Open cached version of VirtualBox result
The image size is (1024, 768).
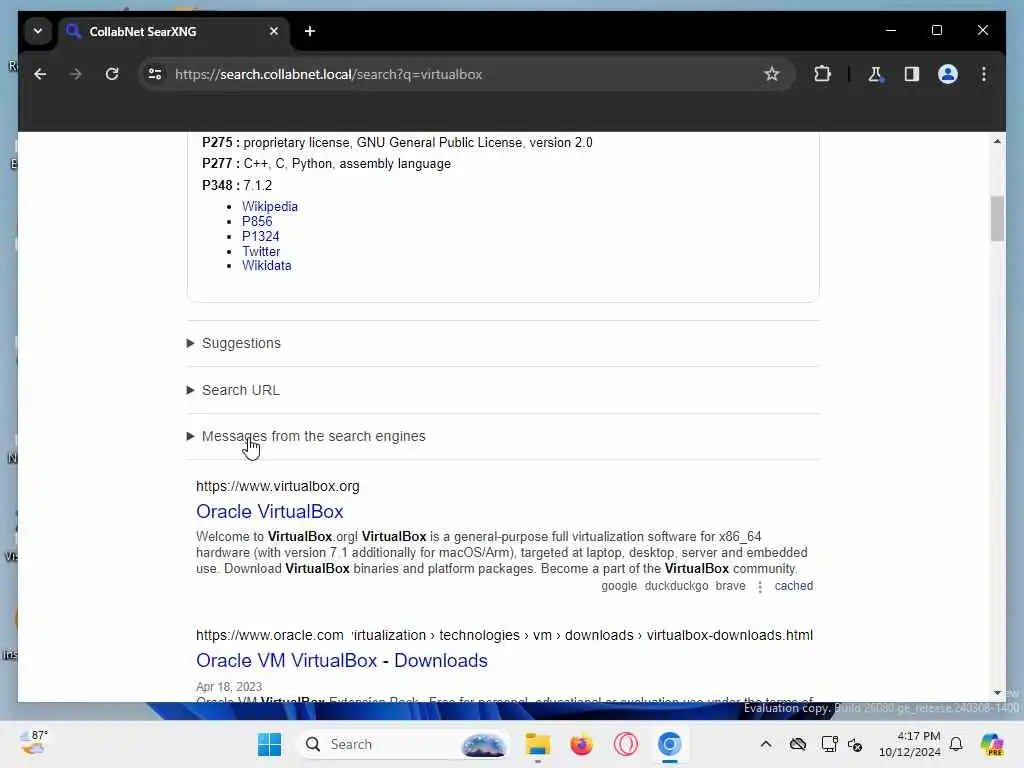[x=793, y=586]
